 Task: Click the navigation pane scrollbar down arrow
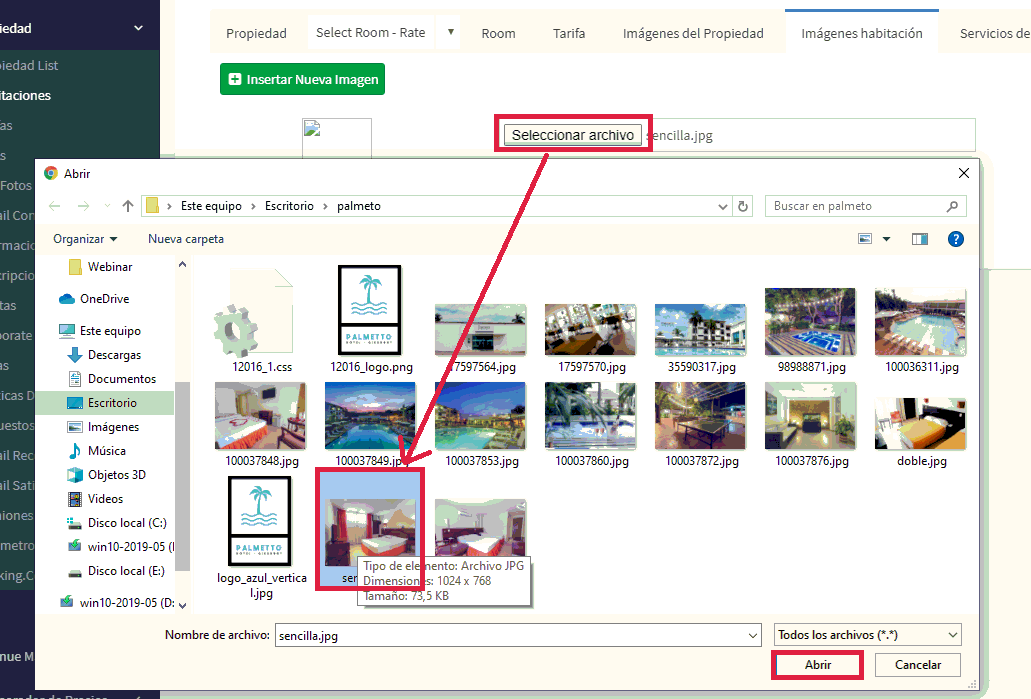tap(182, 603)
